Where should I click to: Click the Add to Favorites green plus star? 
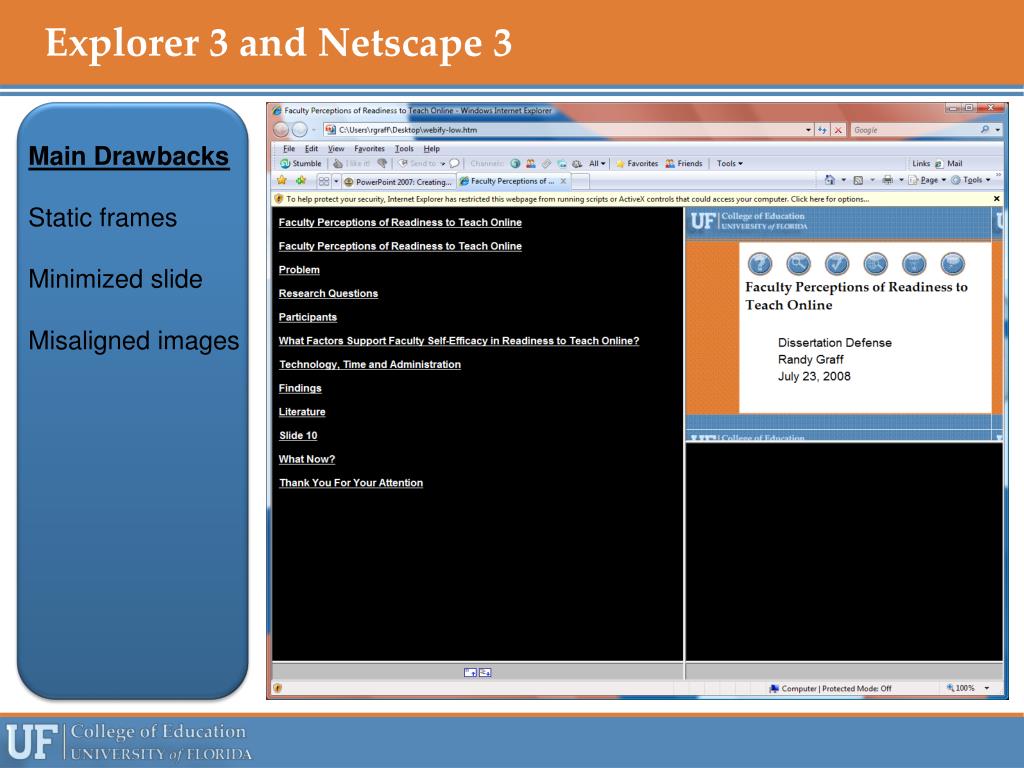tap(301, 180)
